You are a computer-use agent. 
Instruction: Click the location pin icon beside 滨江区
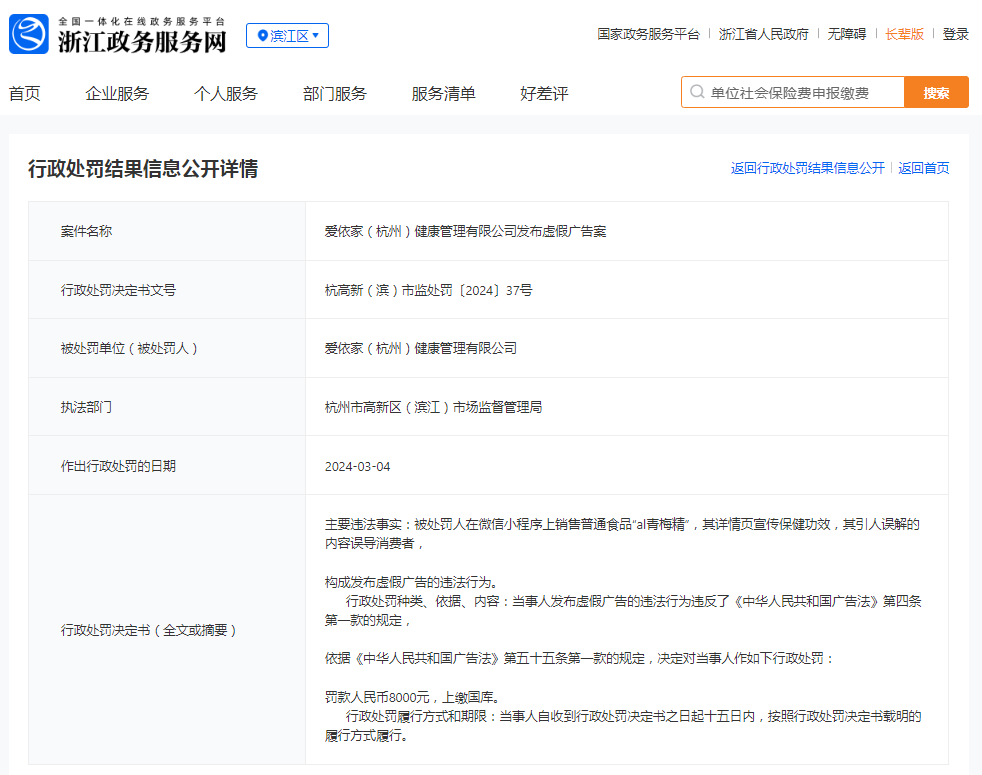pyautogui.click(x=263, y=36)
